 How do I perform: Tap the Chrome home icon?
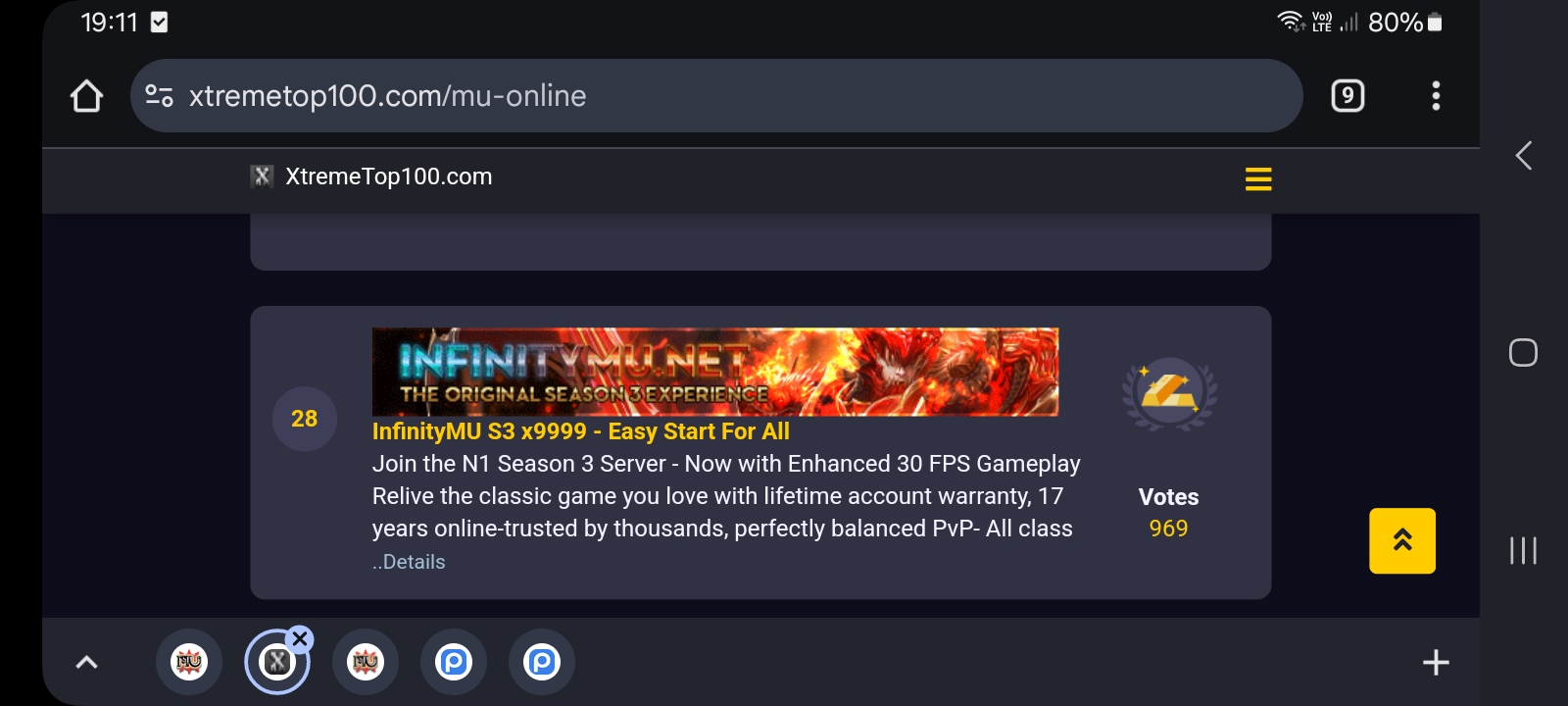86,96
